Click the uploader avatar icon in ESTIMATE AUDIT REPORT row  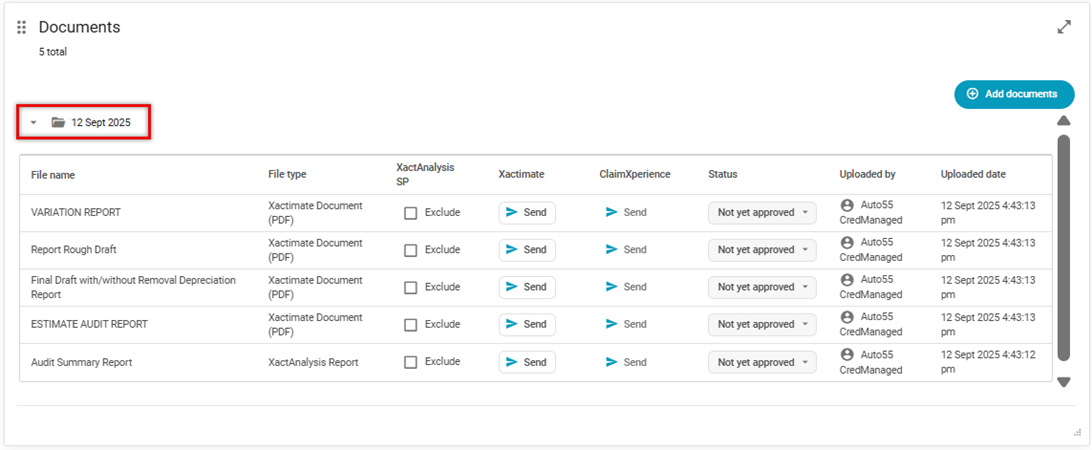click(x=847, y=317)
